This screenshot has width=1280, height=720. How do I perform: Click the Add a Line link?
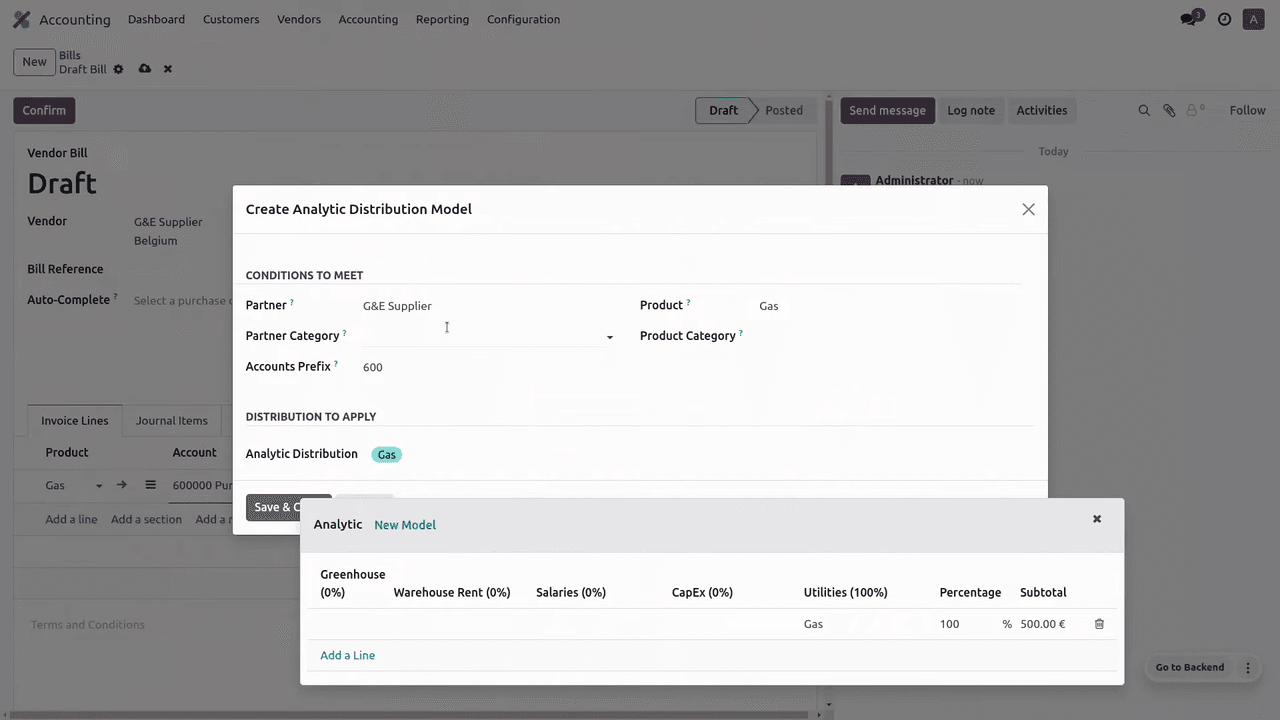pyautogui.click(x=347, y=655)
